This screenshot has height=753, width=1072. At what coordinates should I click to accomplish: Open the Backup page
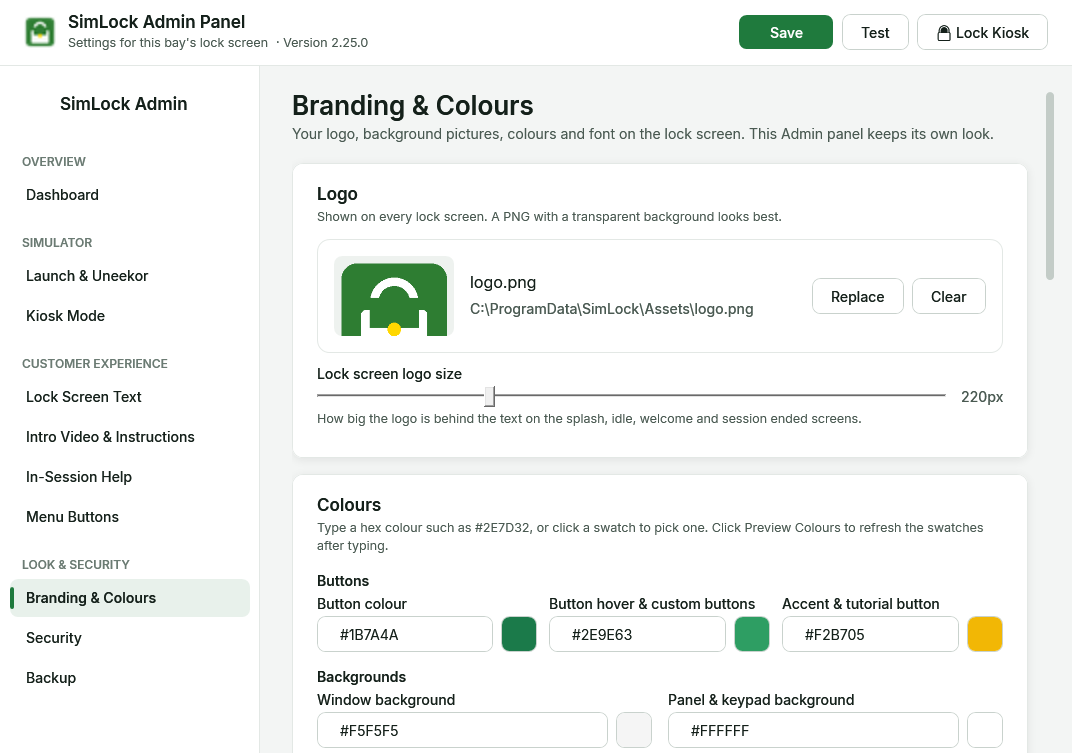(x=130, y=678)
